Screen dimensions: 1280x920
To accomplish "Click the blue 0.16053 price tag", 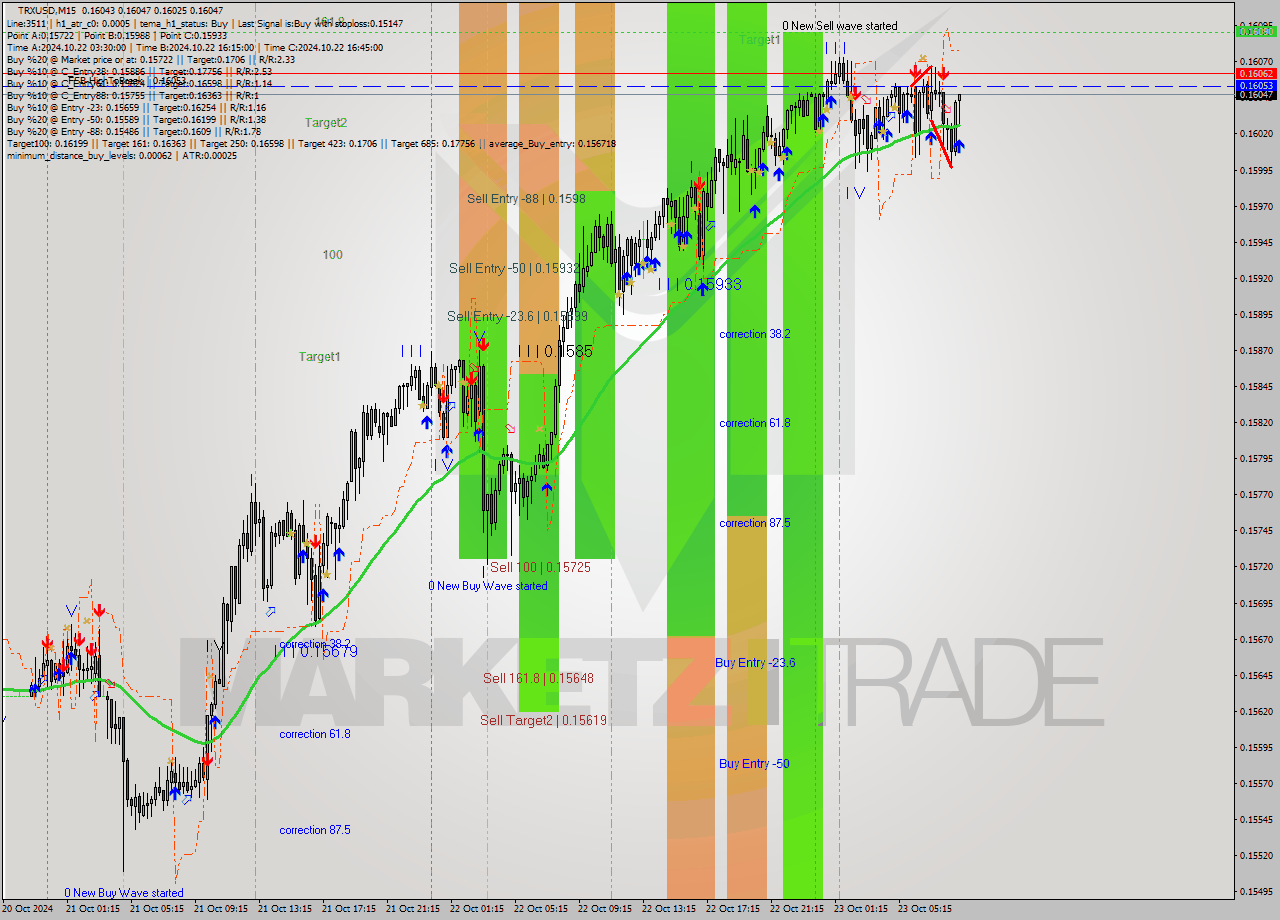I will (1255, 86).
